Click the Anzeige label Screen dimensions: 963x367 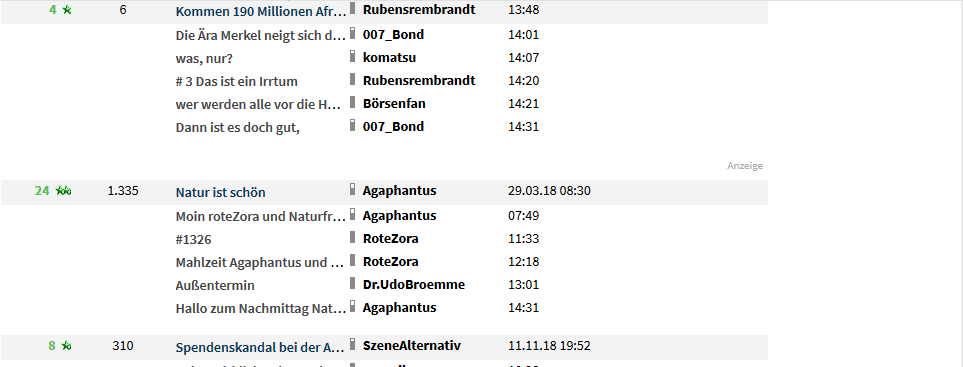[744, 166]
